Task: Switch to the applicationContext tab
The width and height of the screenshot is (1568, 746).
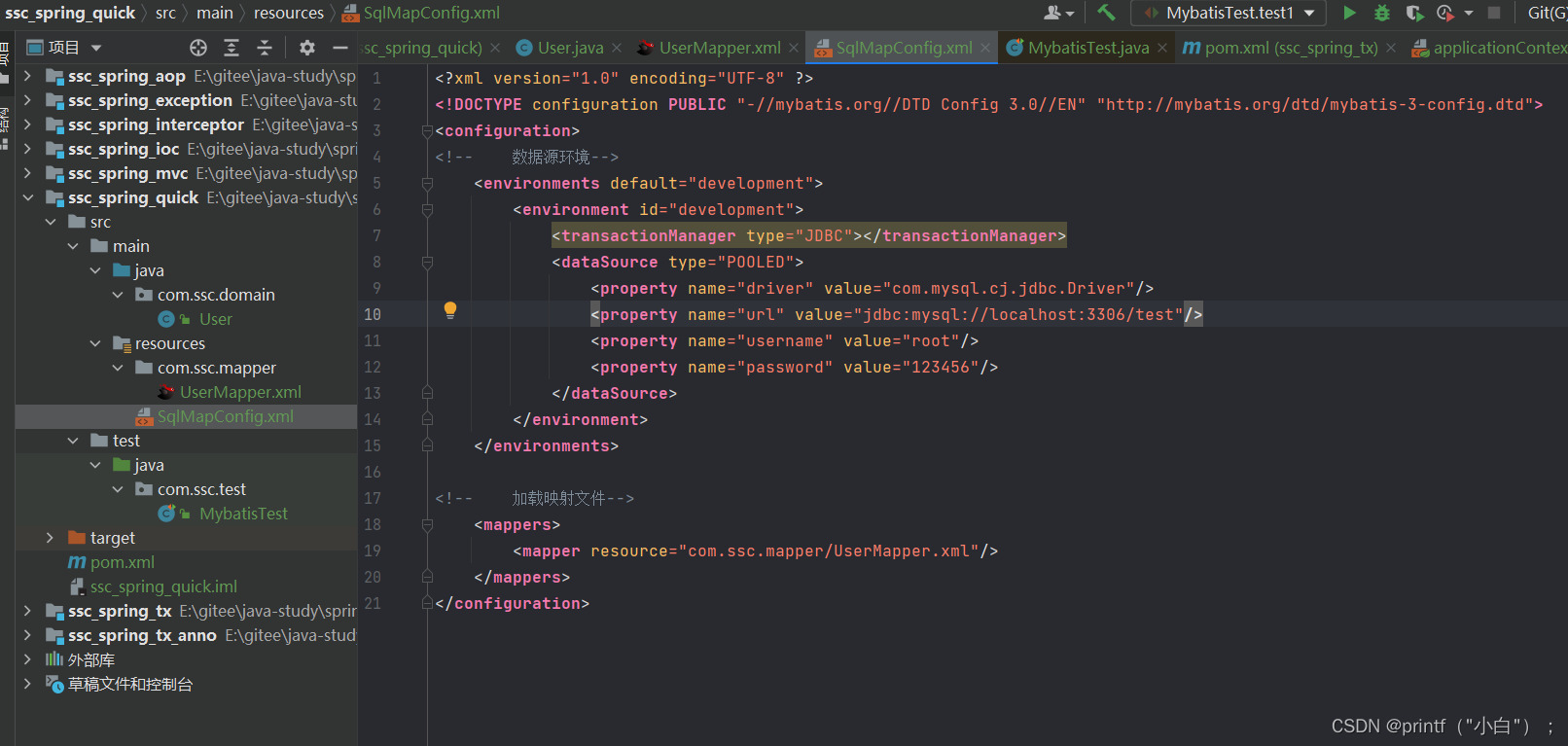Action: [1489, 48]
